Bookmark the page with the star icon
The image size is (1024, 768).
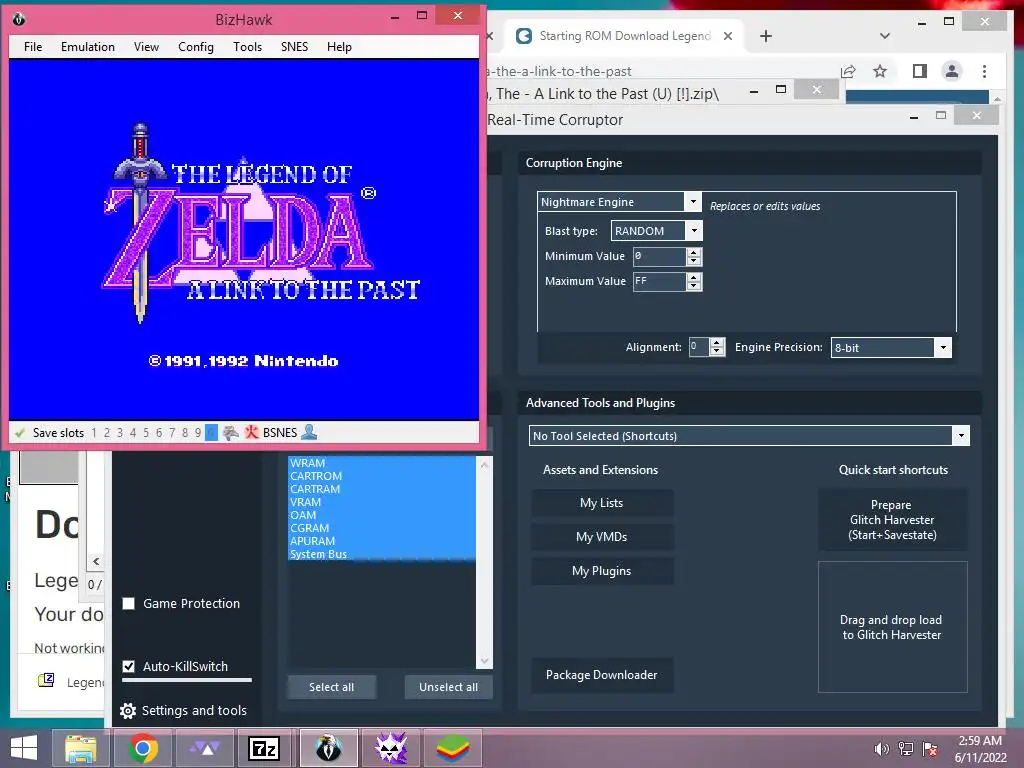click(x=880, y=71)
